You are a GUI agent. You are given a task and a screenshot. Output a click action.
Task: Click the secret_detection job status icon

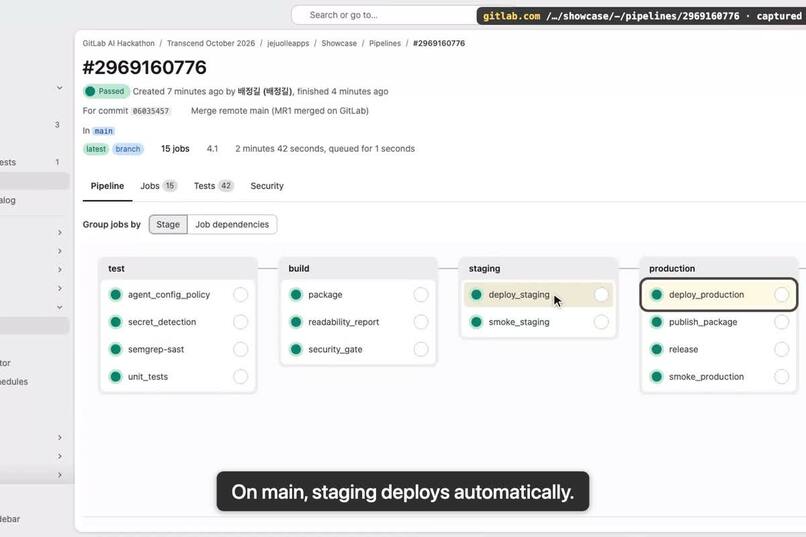pyautogui.click(x=116, y=322)
